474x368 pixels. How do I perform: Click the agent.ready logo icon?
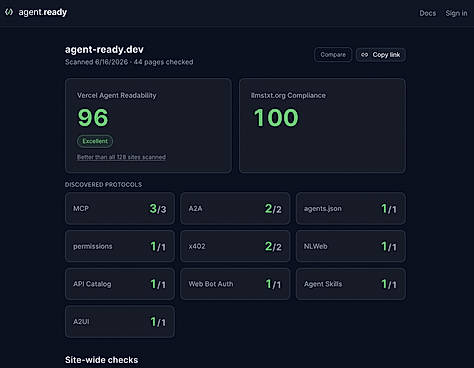9,12
